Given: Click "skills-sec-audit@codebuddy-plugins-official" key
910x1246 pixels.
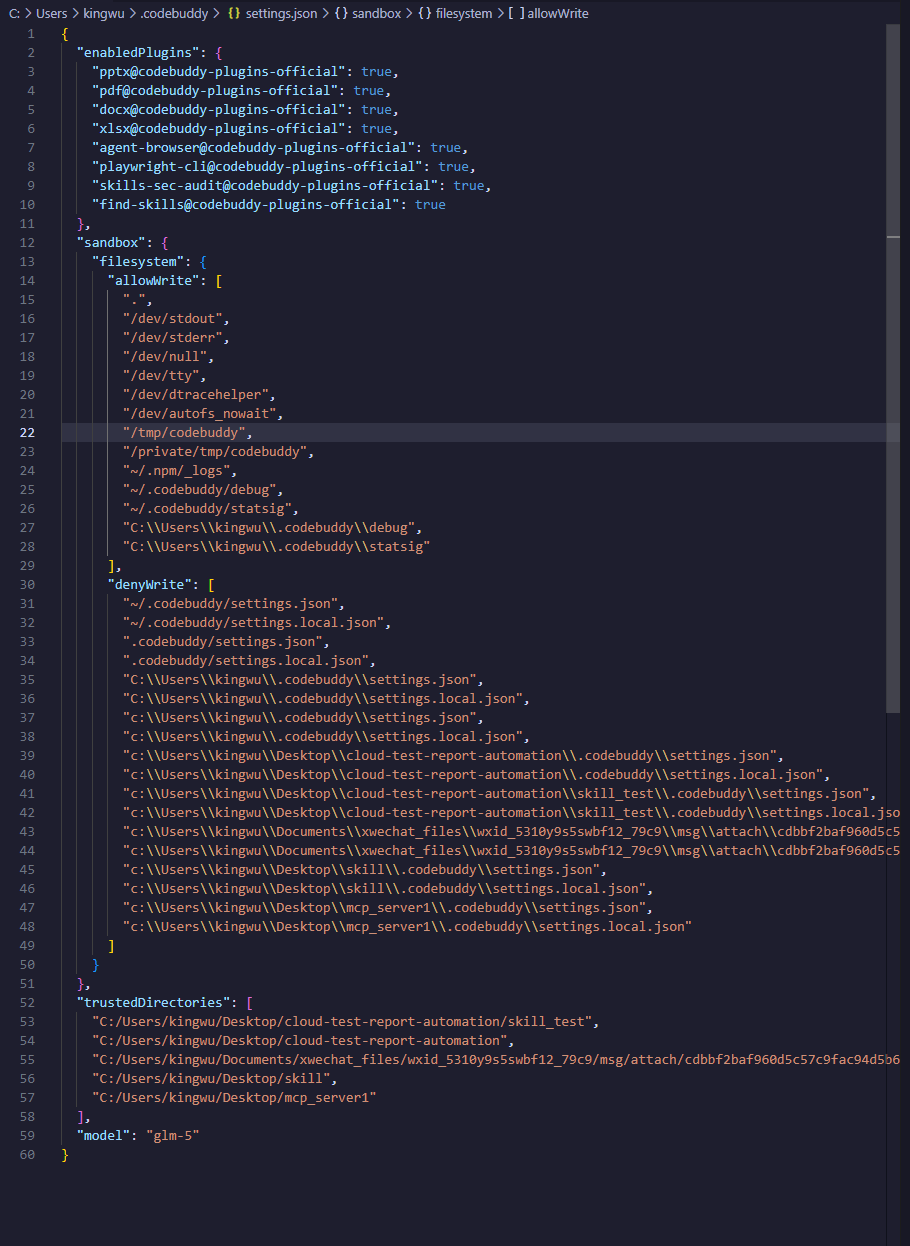Looking at the screenshot, I should (x=265, y=185).
